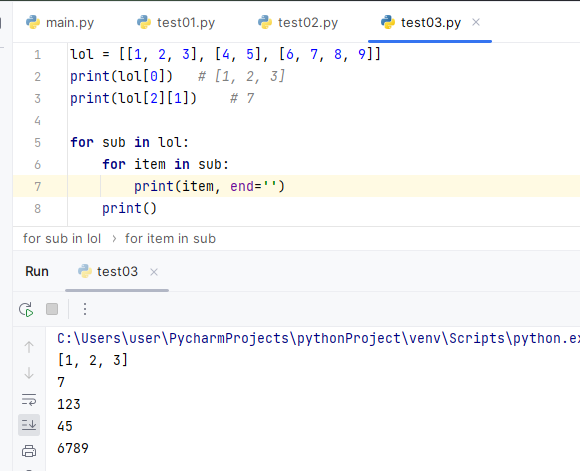Click the 'for sub in lol:' line
This screenshot has height=471, width=580.
[x=129, y=142]
